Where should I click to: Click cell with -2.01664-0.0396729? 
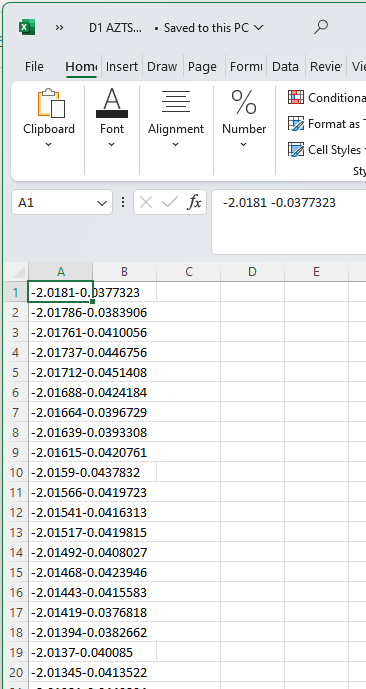tap(61, 413)
